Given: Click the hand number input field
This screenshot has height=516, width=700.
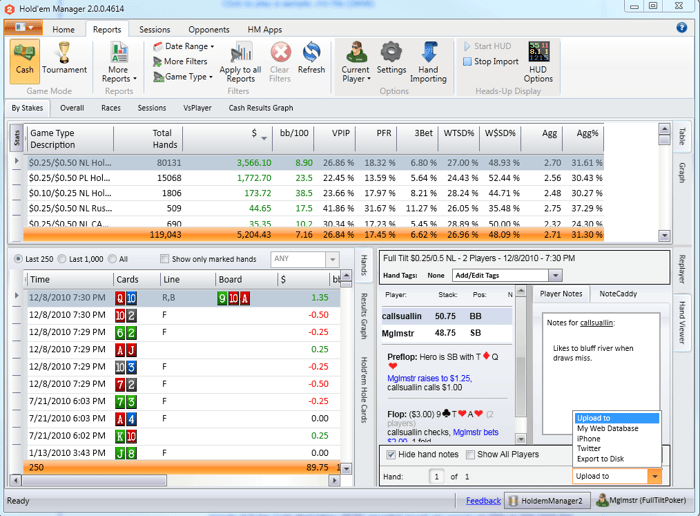Looking at the screenshot, I should [x=437, y=477].
